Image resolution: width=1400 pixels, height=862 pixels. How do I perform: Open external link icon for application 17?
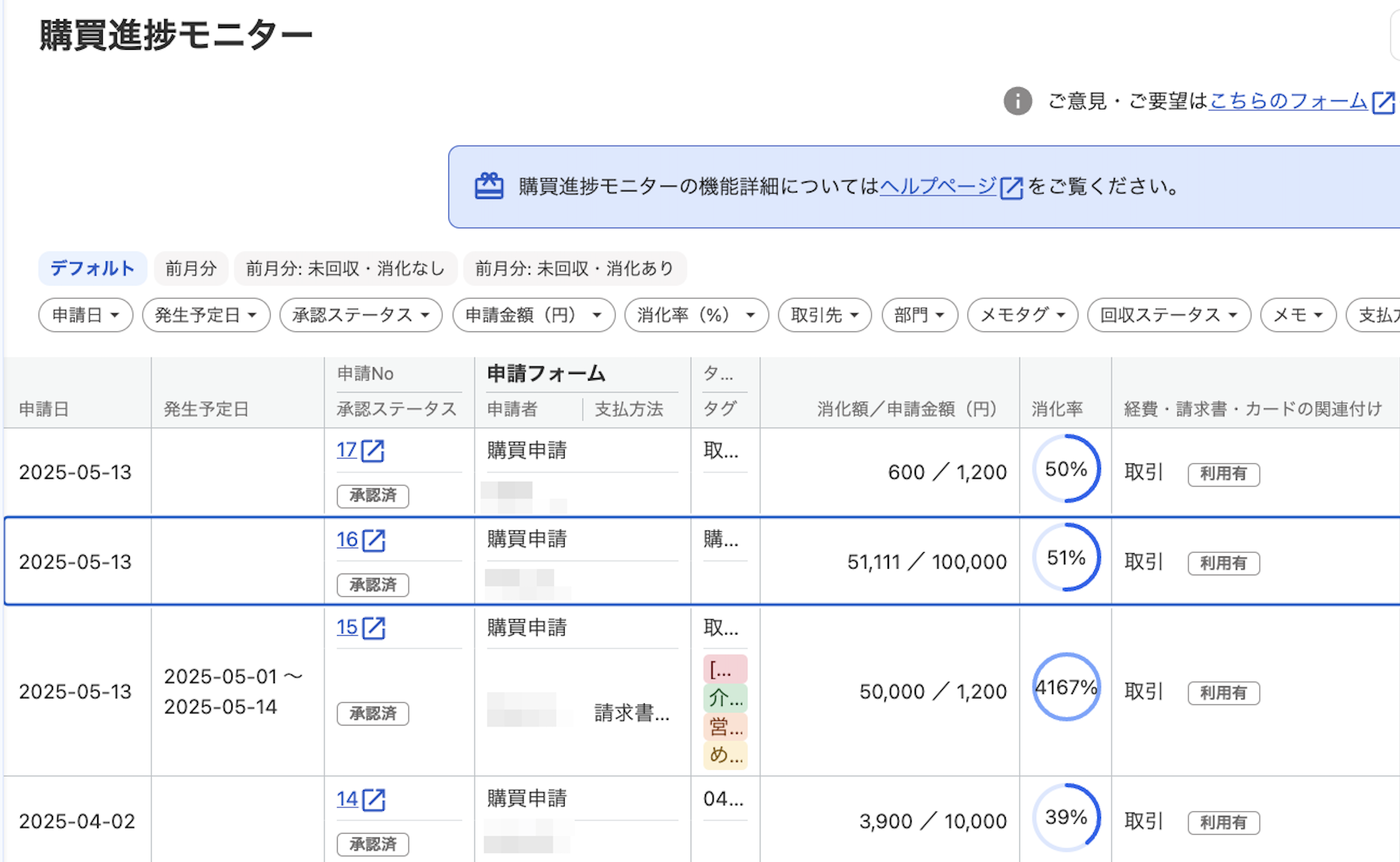373,451
